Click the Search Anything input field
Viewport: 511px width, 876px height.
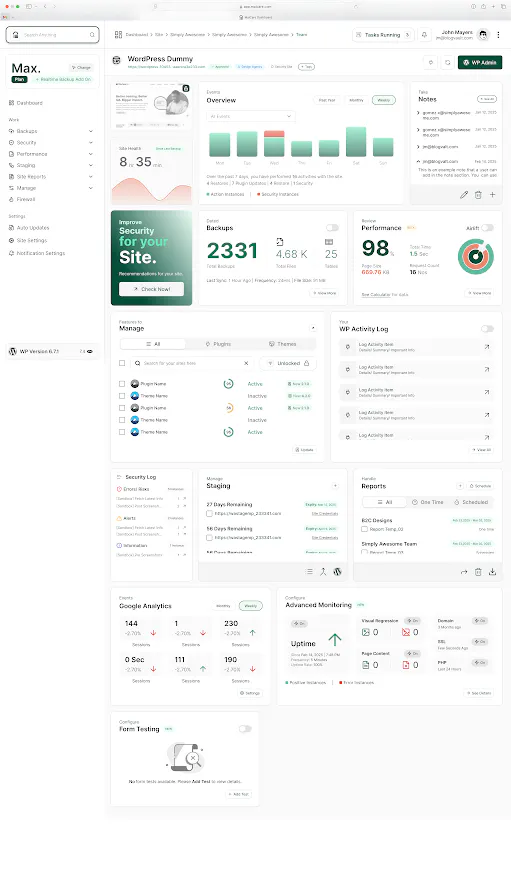point(52,35)
